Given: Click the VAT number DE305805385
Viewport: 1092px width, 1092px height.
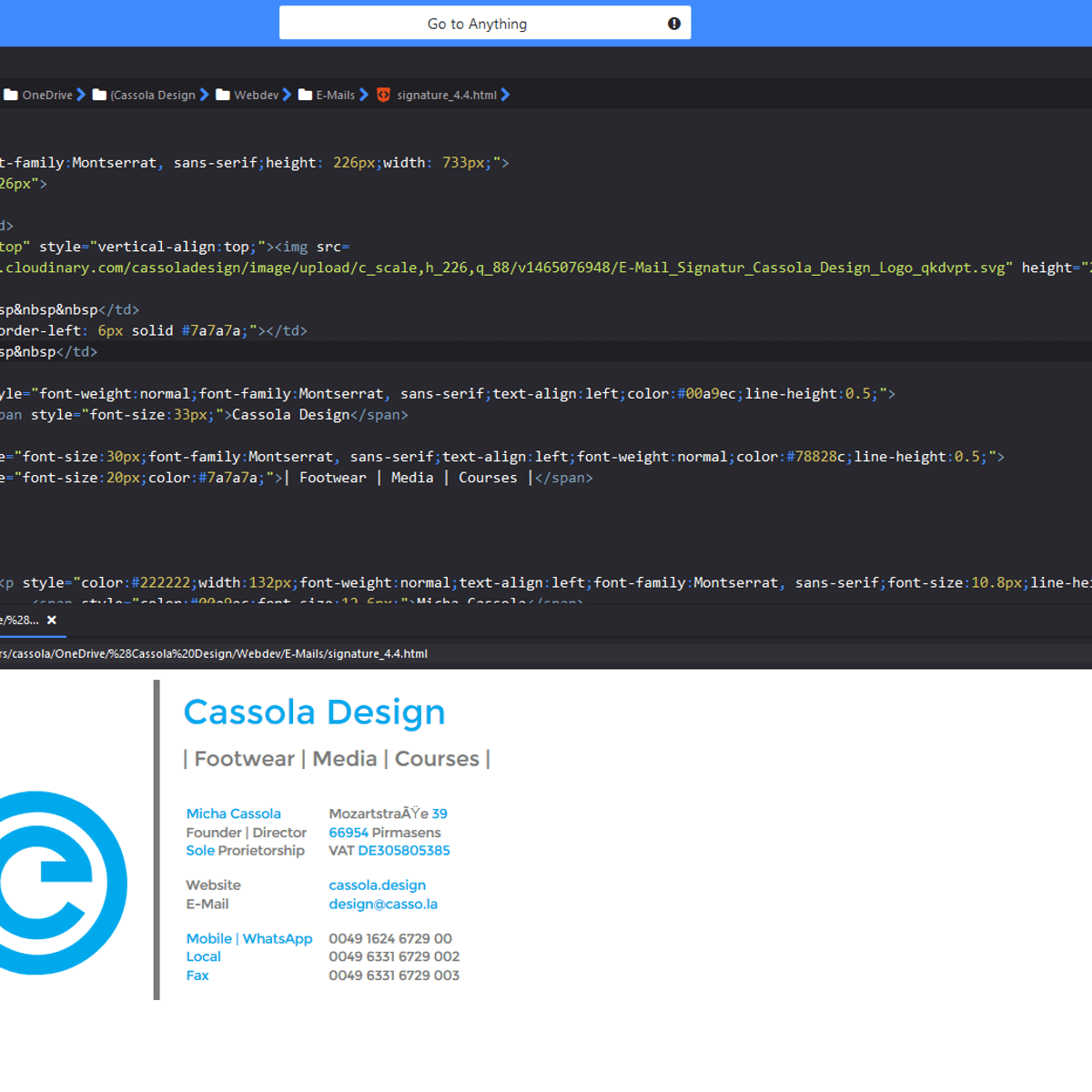Looking at the screenshot, I should click(404, 850).
